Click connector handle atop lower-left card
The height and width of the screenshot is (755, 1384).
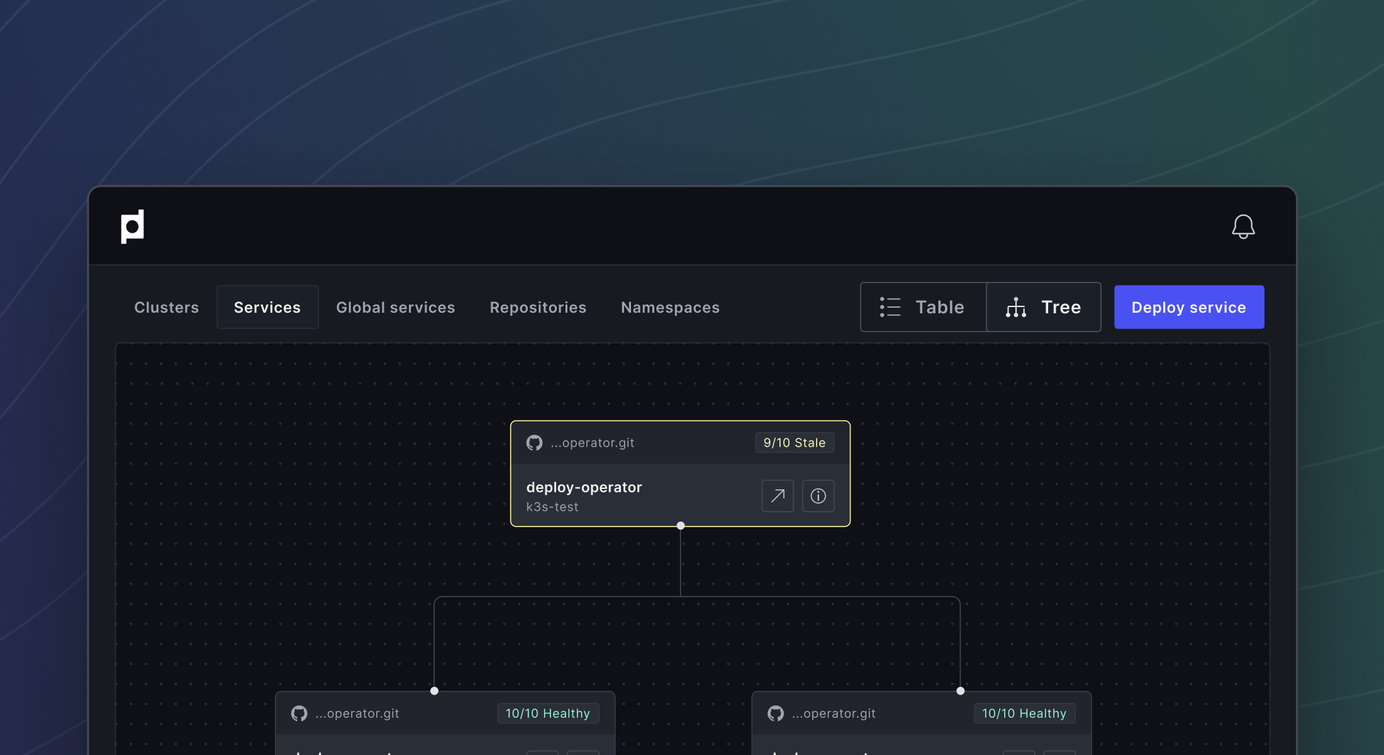click(x=434, y=690)
